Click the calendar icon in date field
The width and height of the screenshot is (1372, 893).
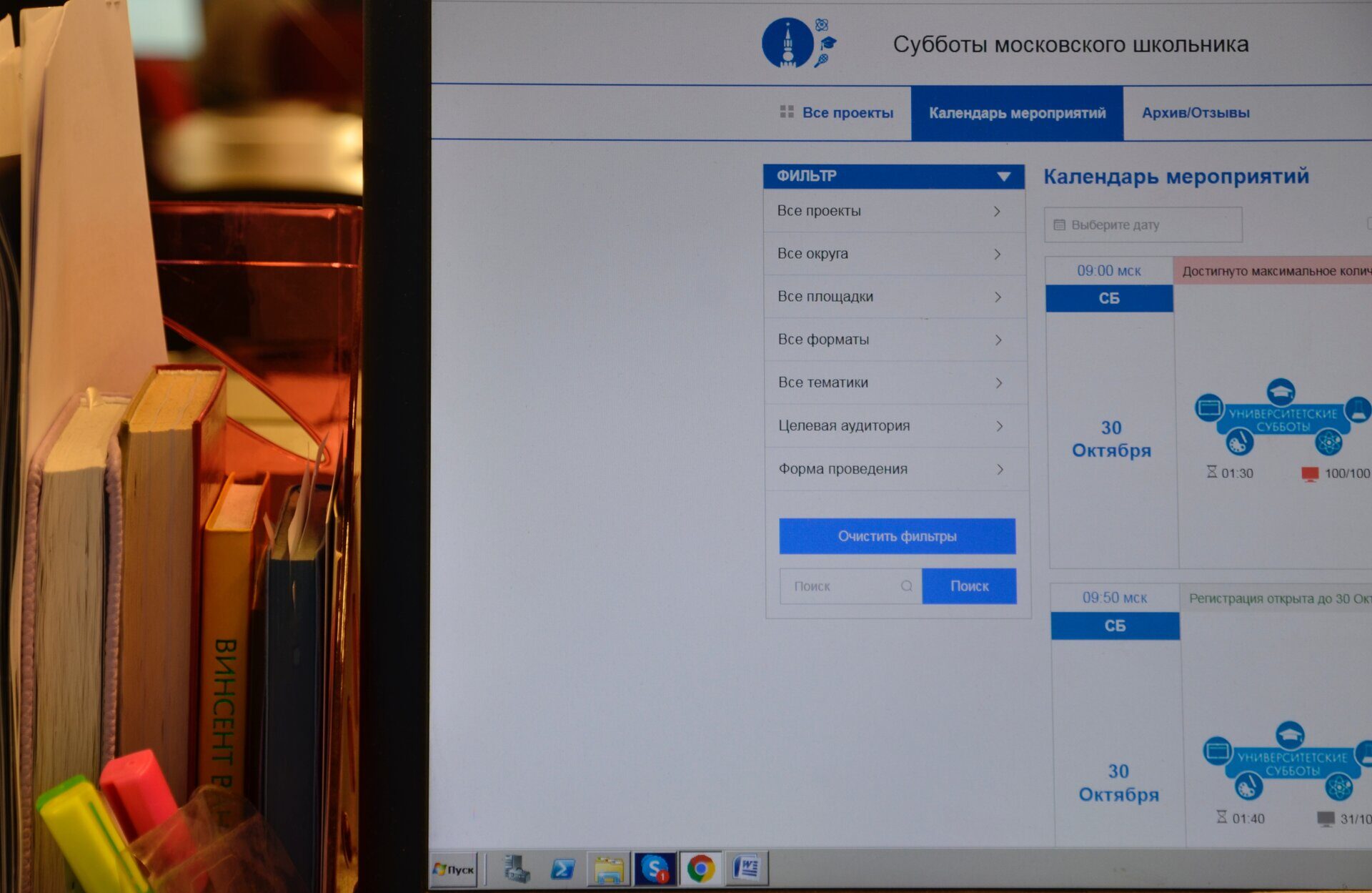[1059, 225]
